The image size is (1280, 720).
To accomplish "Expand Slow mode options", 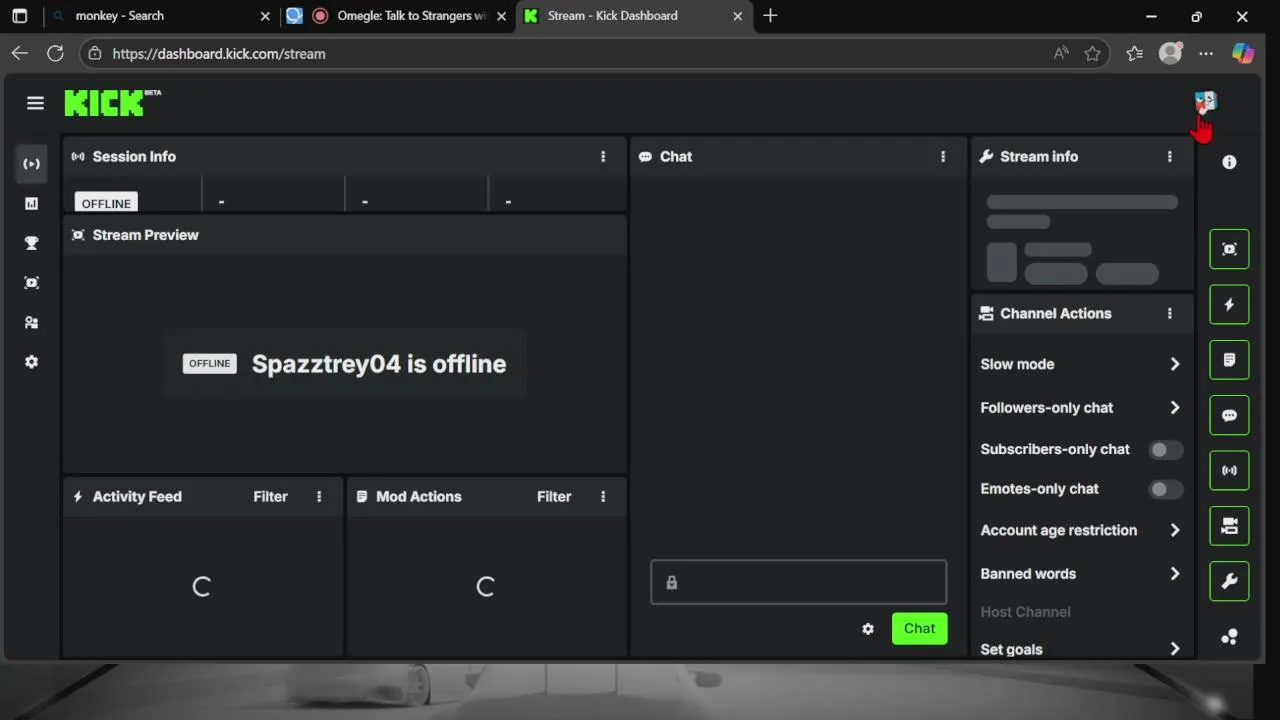I will 1080,364.
